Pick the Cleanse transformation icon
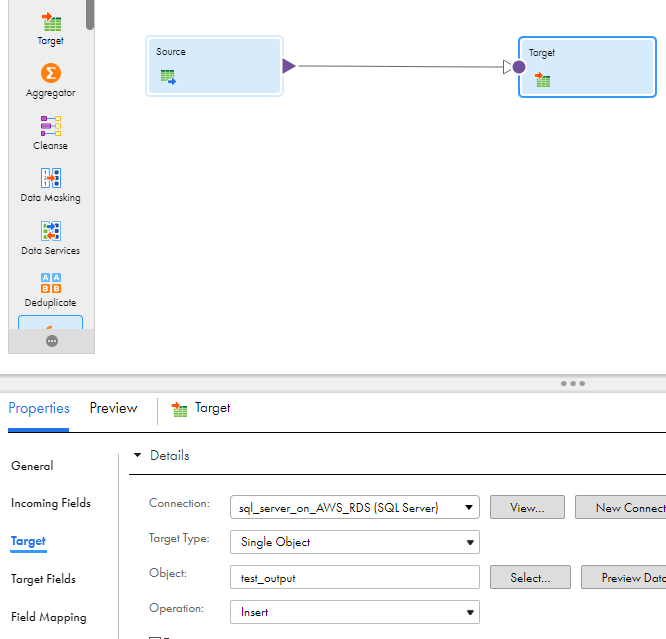Viewport: 666px width, 639px height. point(51,126)
